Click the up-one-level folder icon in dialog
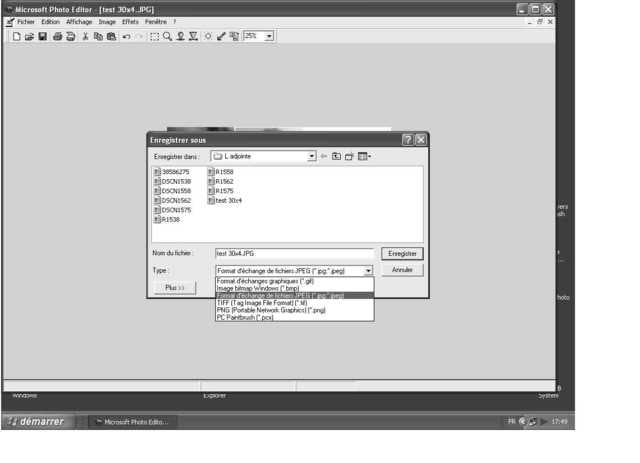 point(336,156)
